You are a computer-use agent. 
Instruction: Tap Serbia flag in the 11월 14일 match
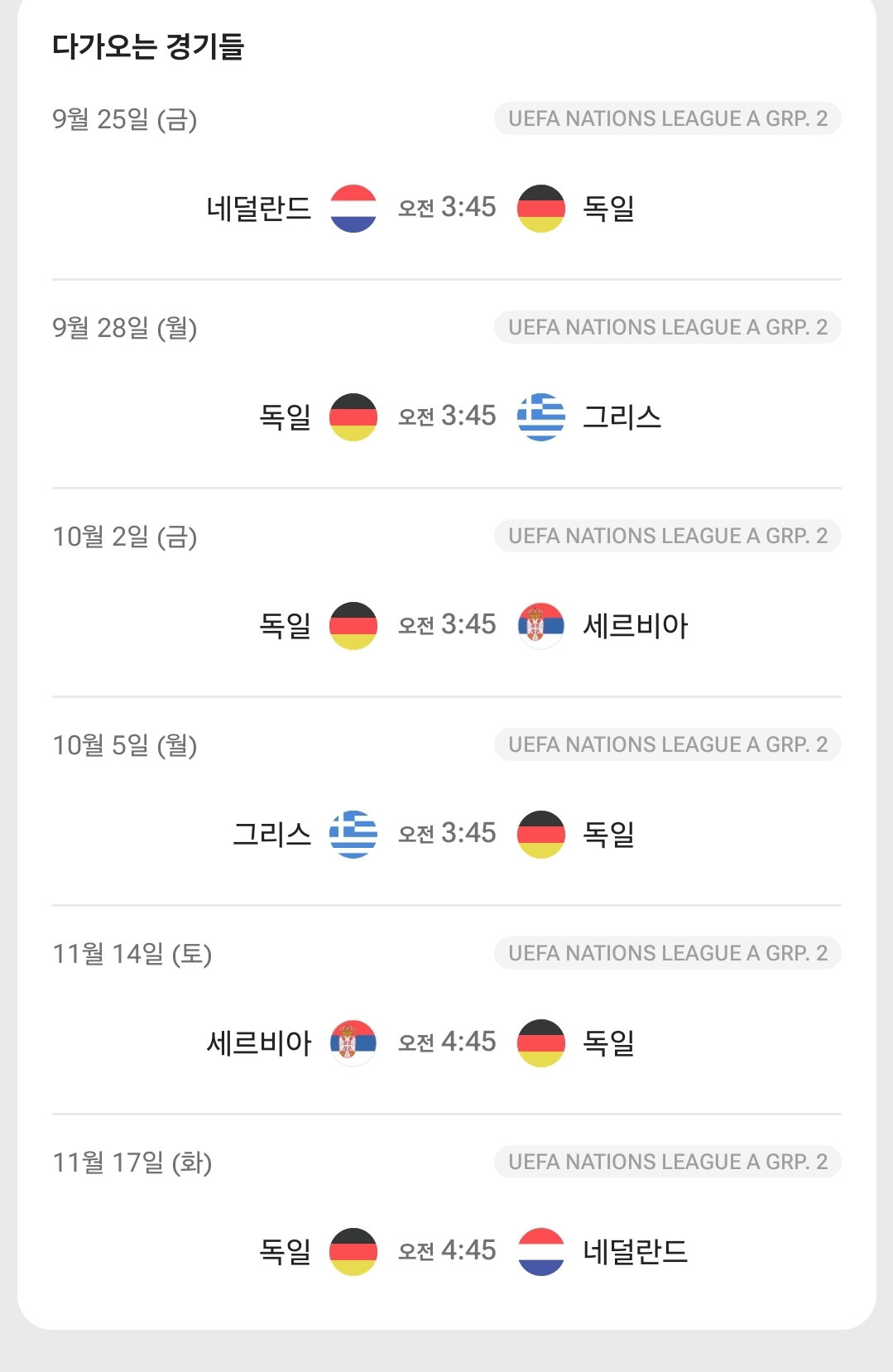click(x=353, y=1043)
